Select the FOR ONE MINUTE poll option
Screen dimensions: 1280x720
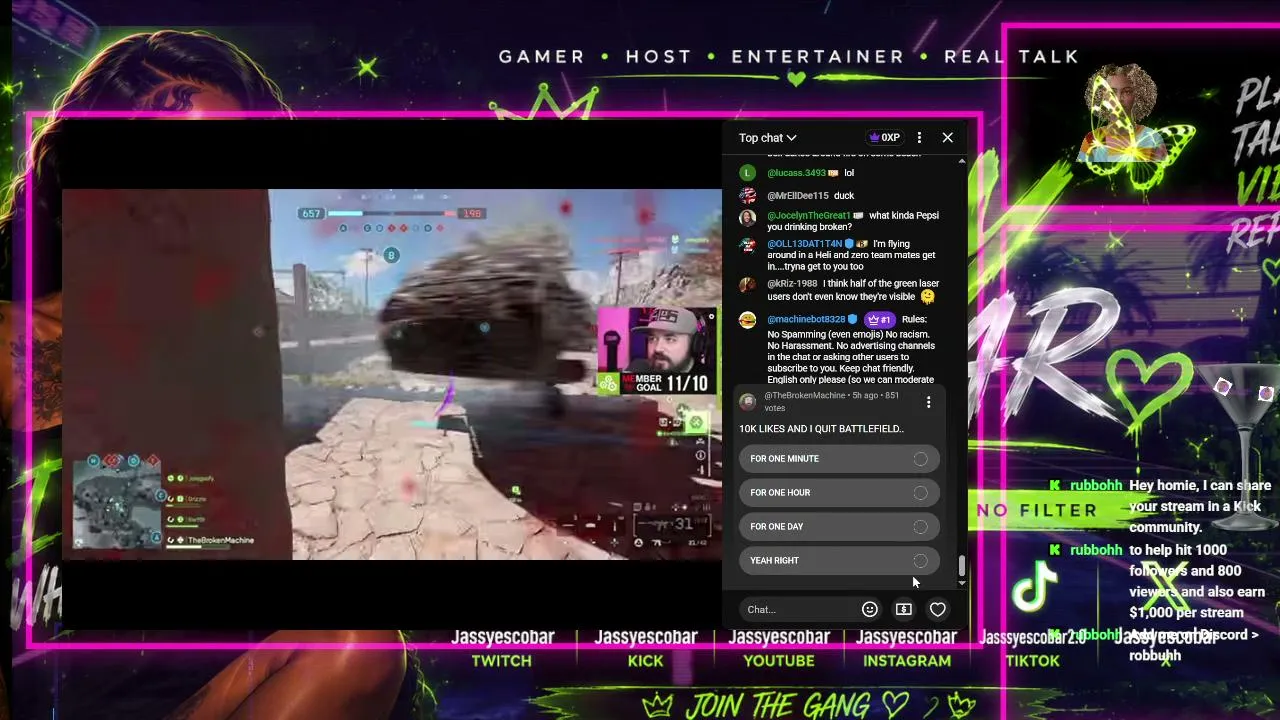pos(839,459)
